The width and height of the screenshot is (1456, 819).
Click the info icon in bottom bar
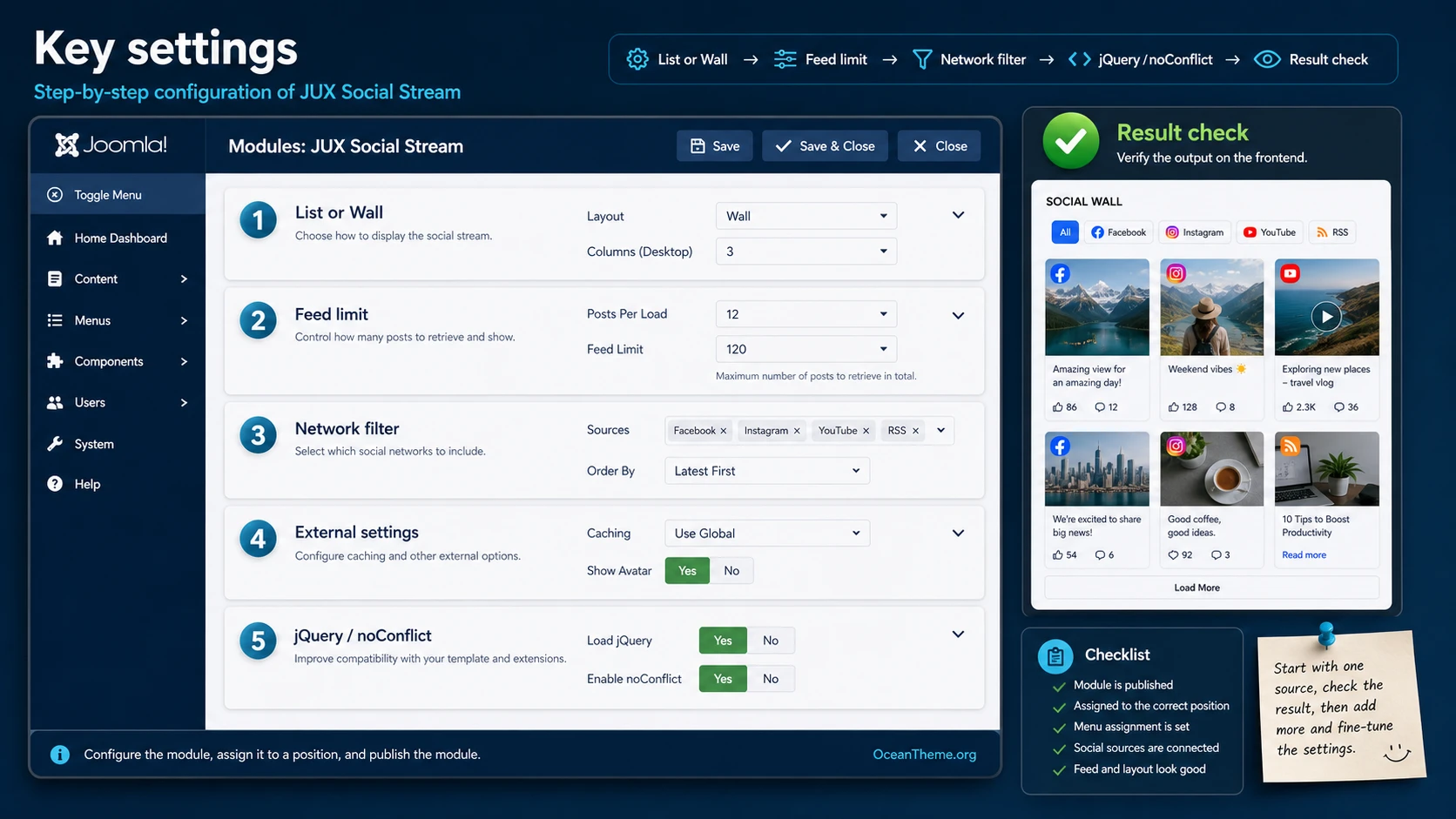[x=60, y=755]
